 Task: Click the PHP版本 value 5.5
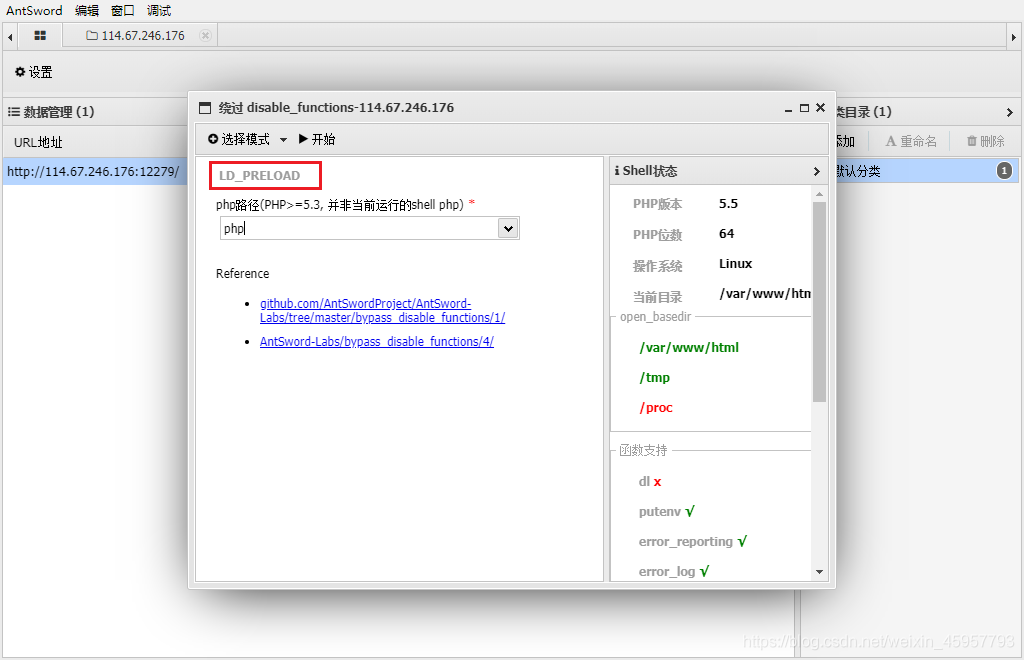click(x=728, y=204)
